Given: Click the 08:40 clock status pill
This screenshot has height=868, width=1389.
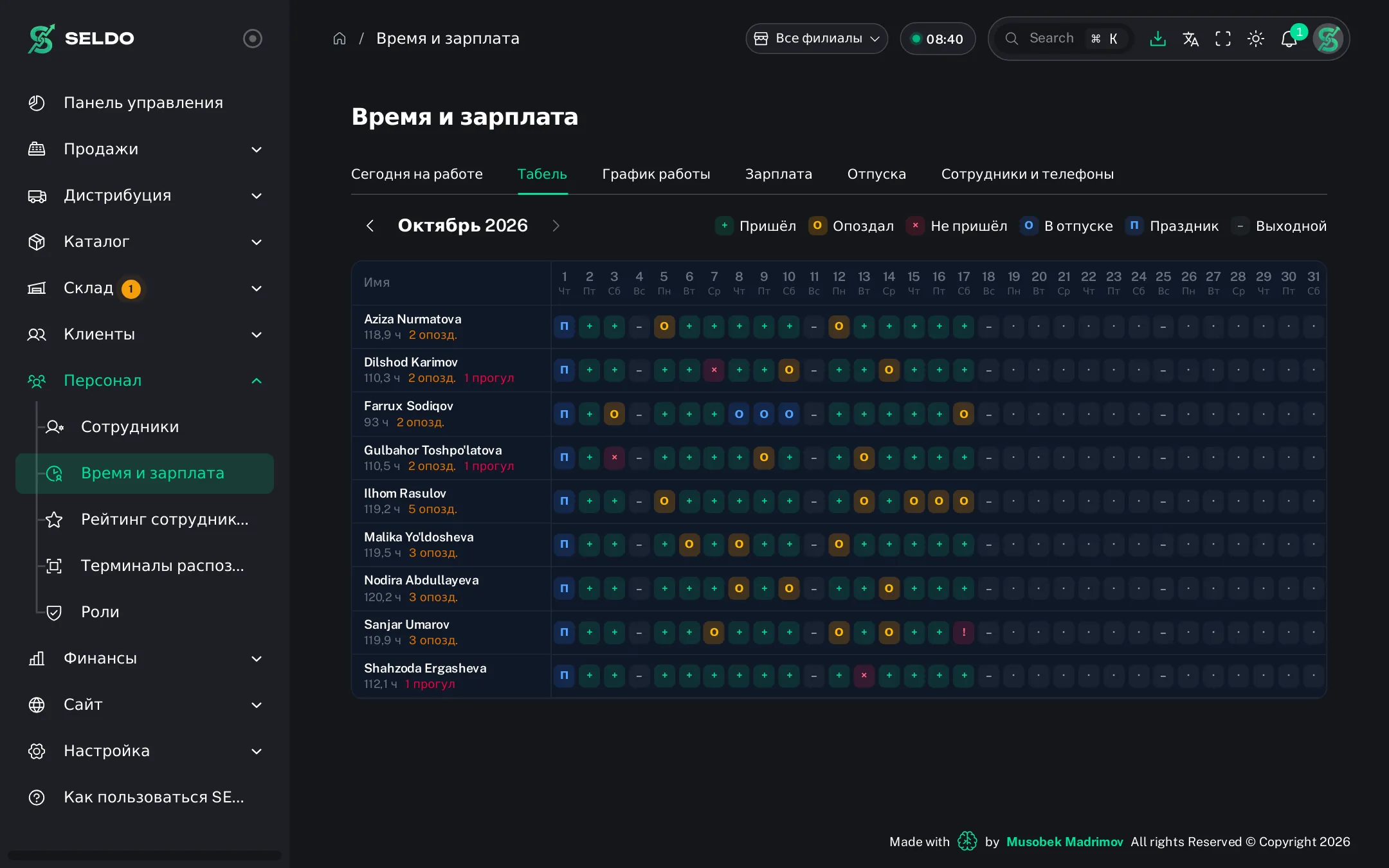Looking at the screenshot, I should (938, 39).
